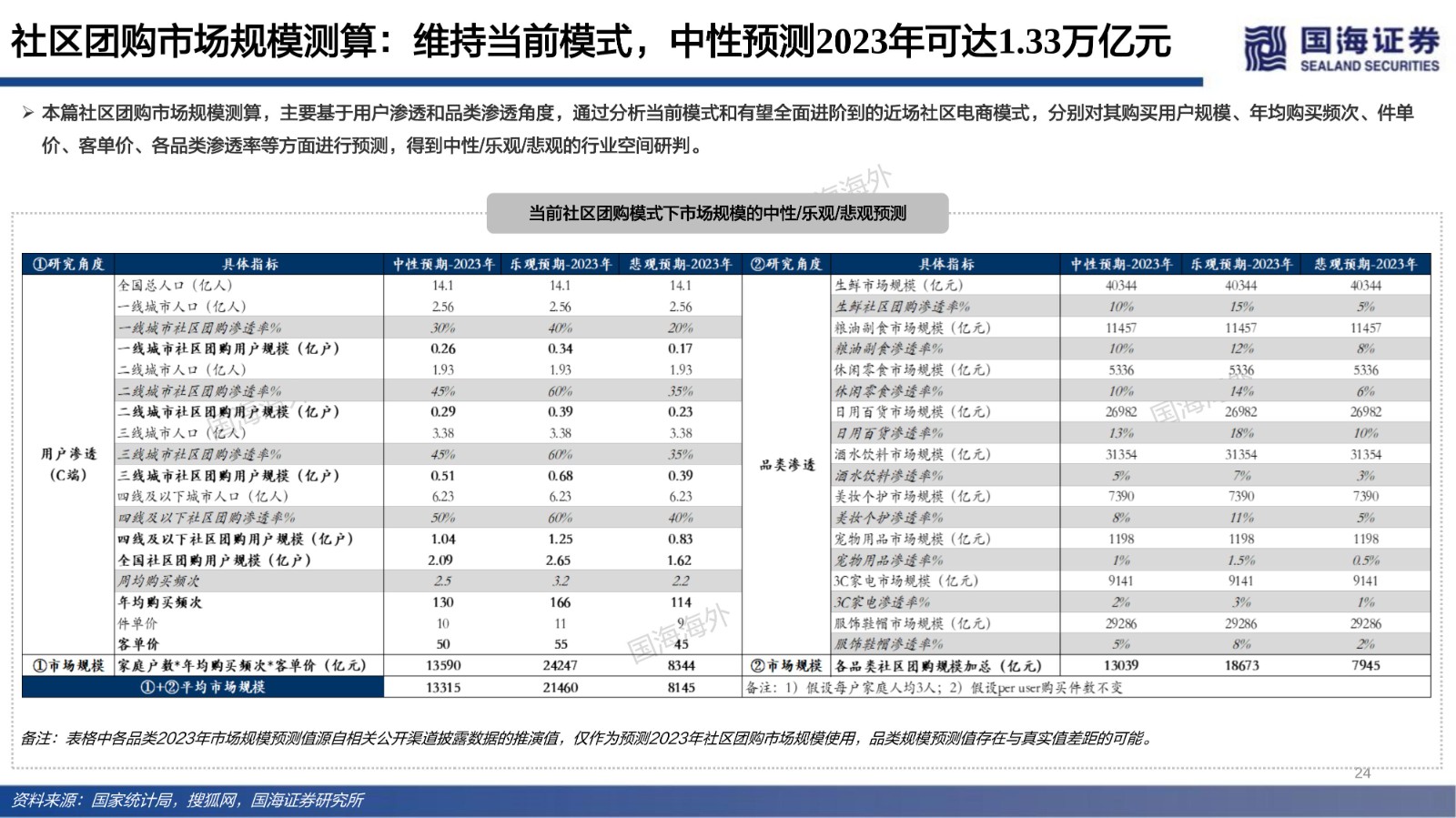This screenshot has width=1456, height=818.
Task: Click row label '全国社区团购用户规模（亿户）'
Action: point(215,560)
